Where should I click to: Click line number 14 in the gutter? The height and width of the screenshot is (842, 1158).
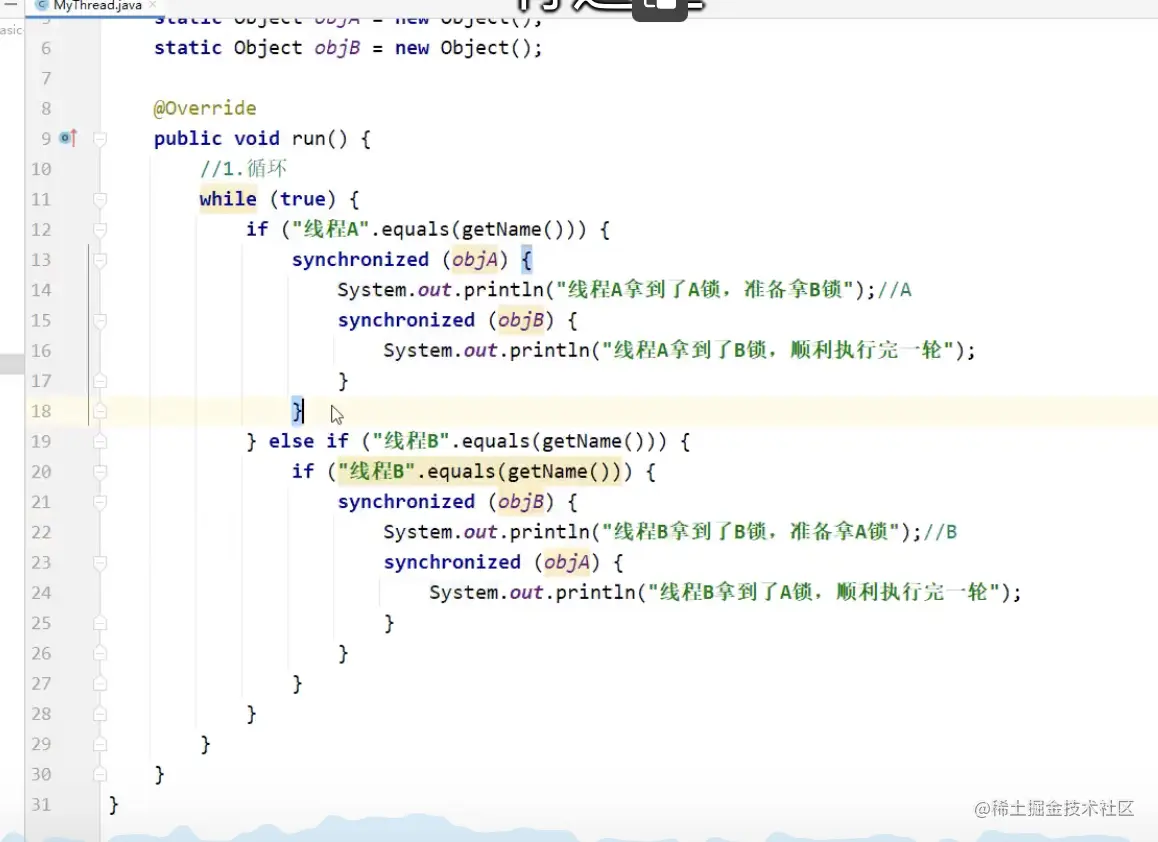41,290
